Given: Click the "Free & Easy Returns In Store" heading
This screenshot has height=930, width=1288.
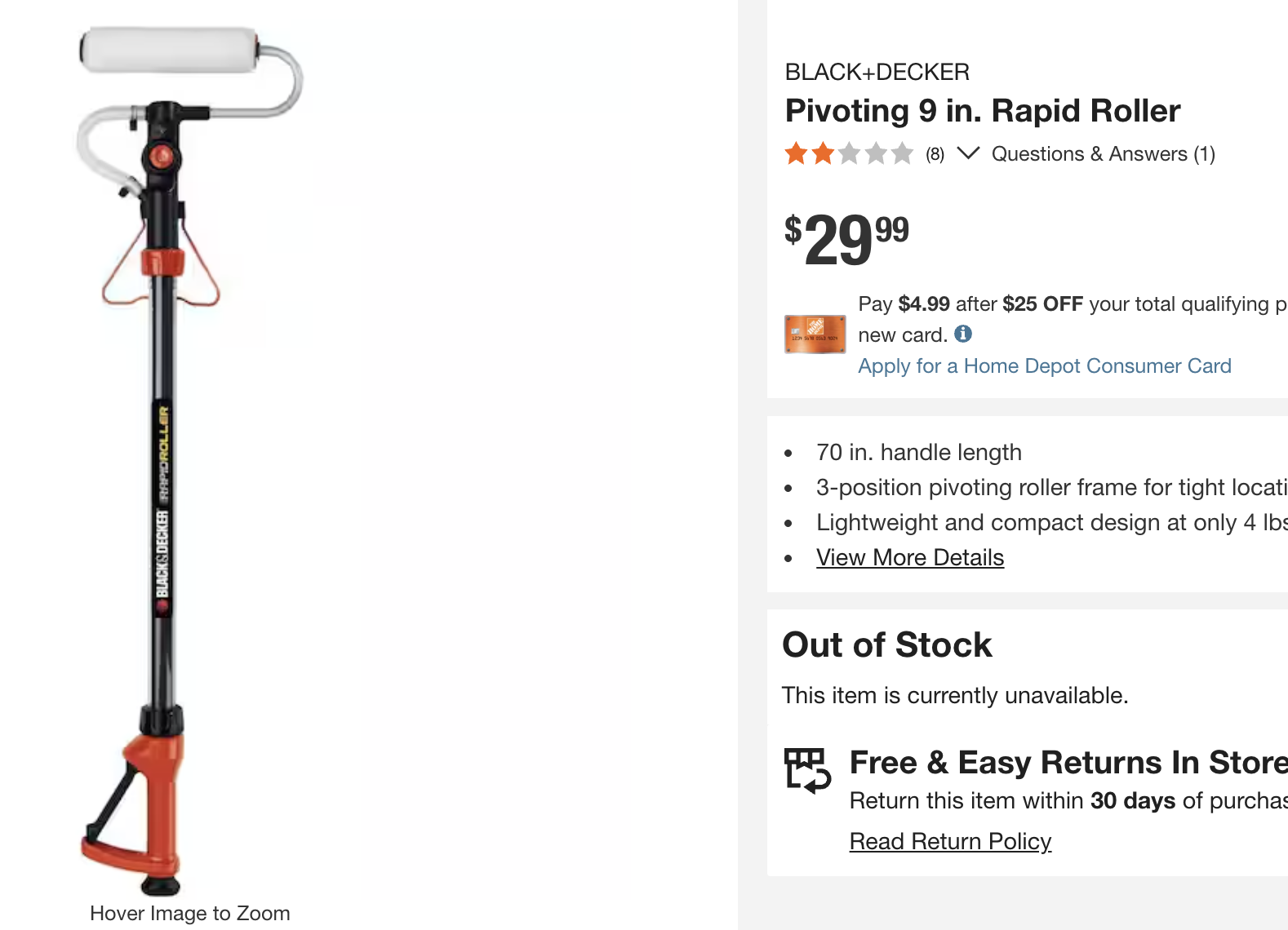Looking at the screenshot, I should (x=1068, y=763).
